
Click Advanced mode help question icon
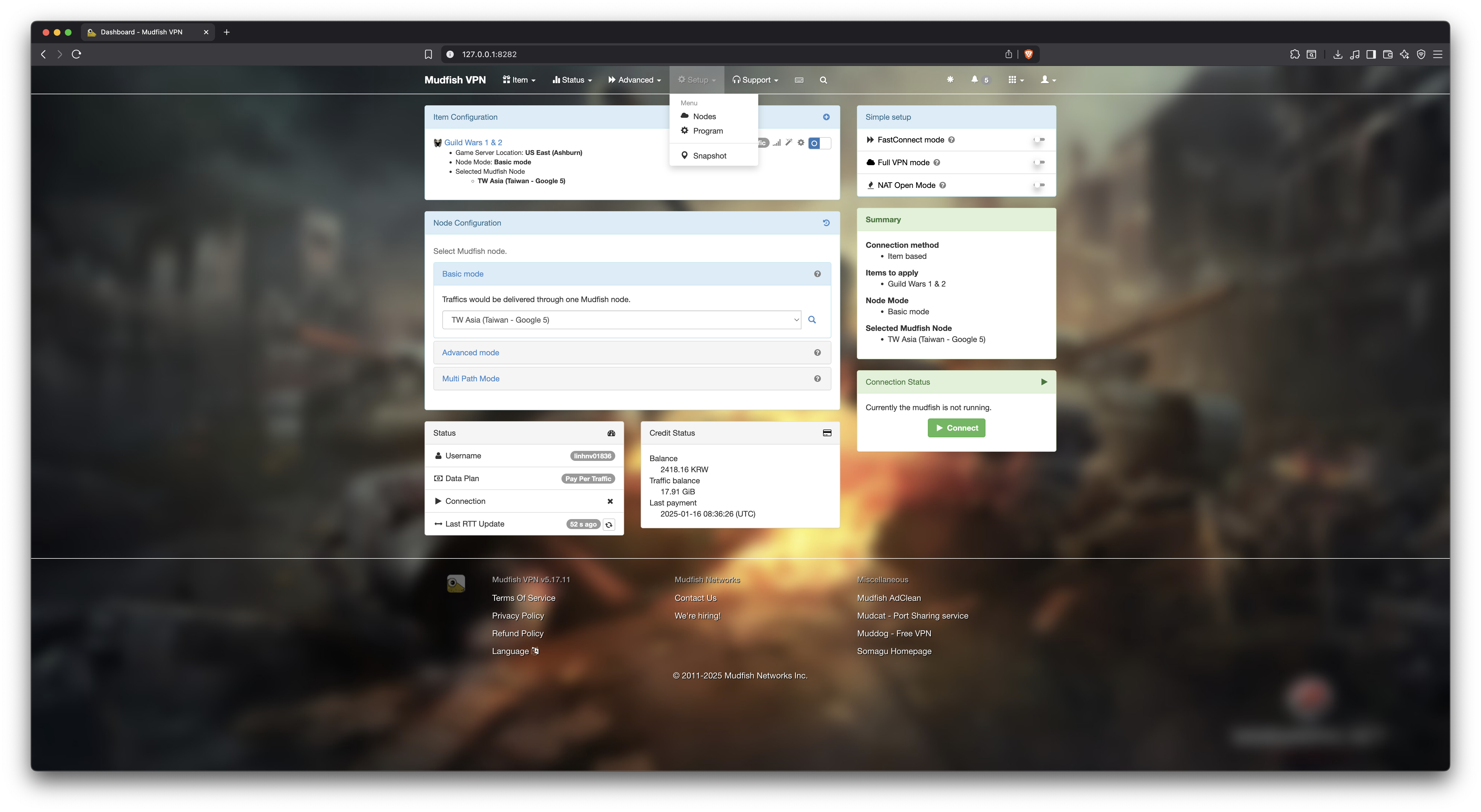coord(817,353)
